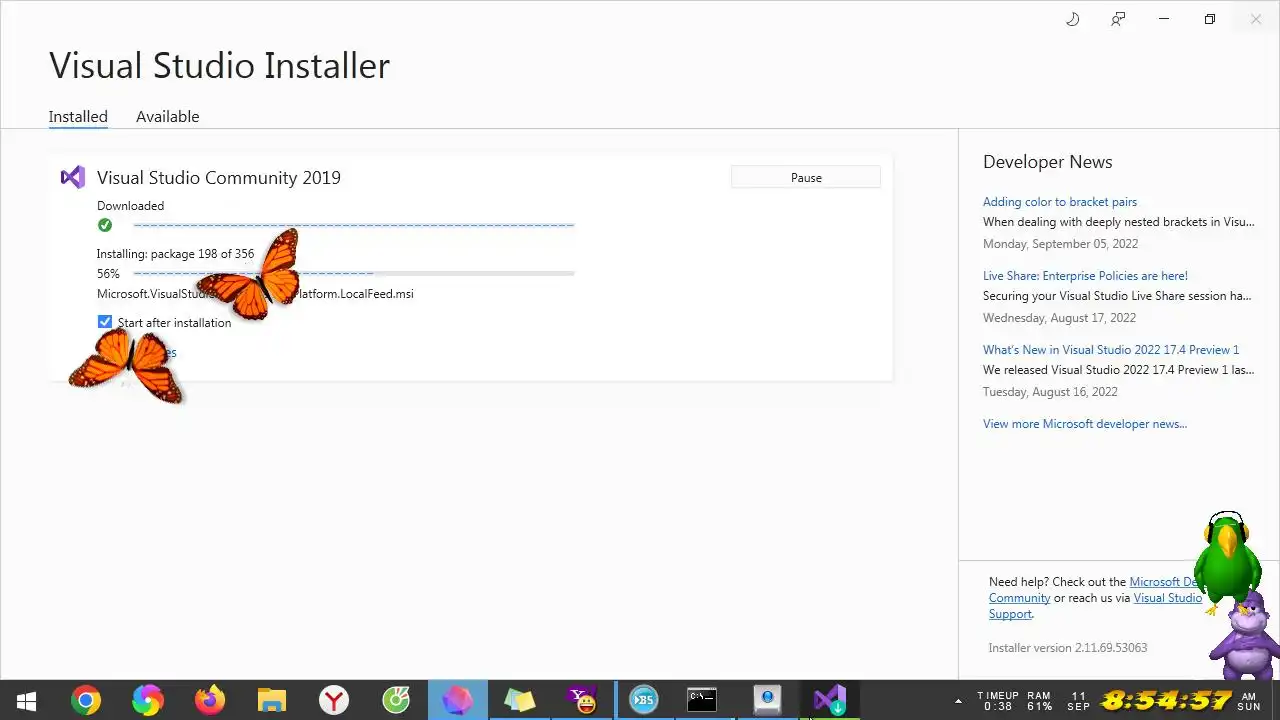Click the taskbar clock showing 8:54:57
1280x720 pixels.
tap(1166, 700)
